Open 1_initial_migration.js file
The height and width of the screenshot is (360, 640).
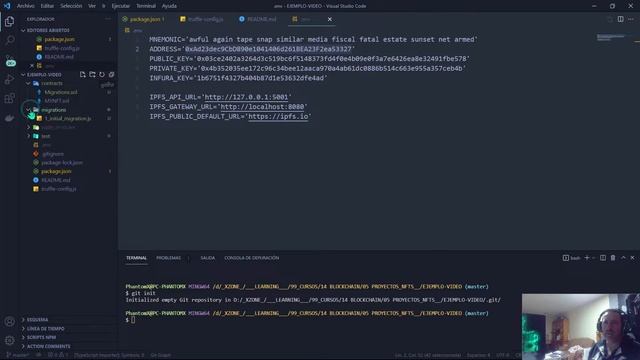68,119
